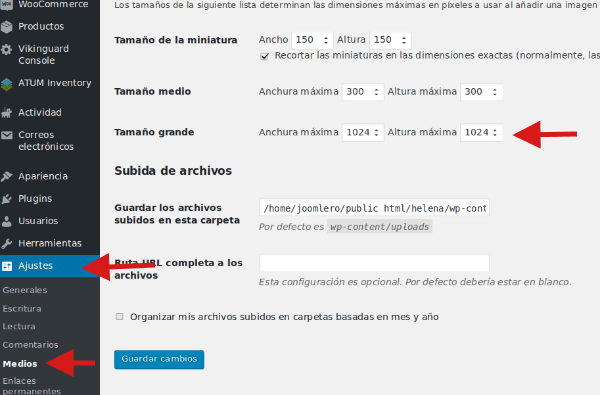Image resolution: width=600 pixels, height=395 pixels.
Task: Open the Usuarios menu label
Action: [38, 221]
